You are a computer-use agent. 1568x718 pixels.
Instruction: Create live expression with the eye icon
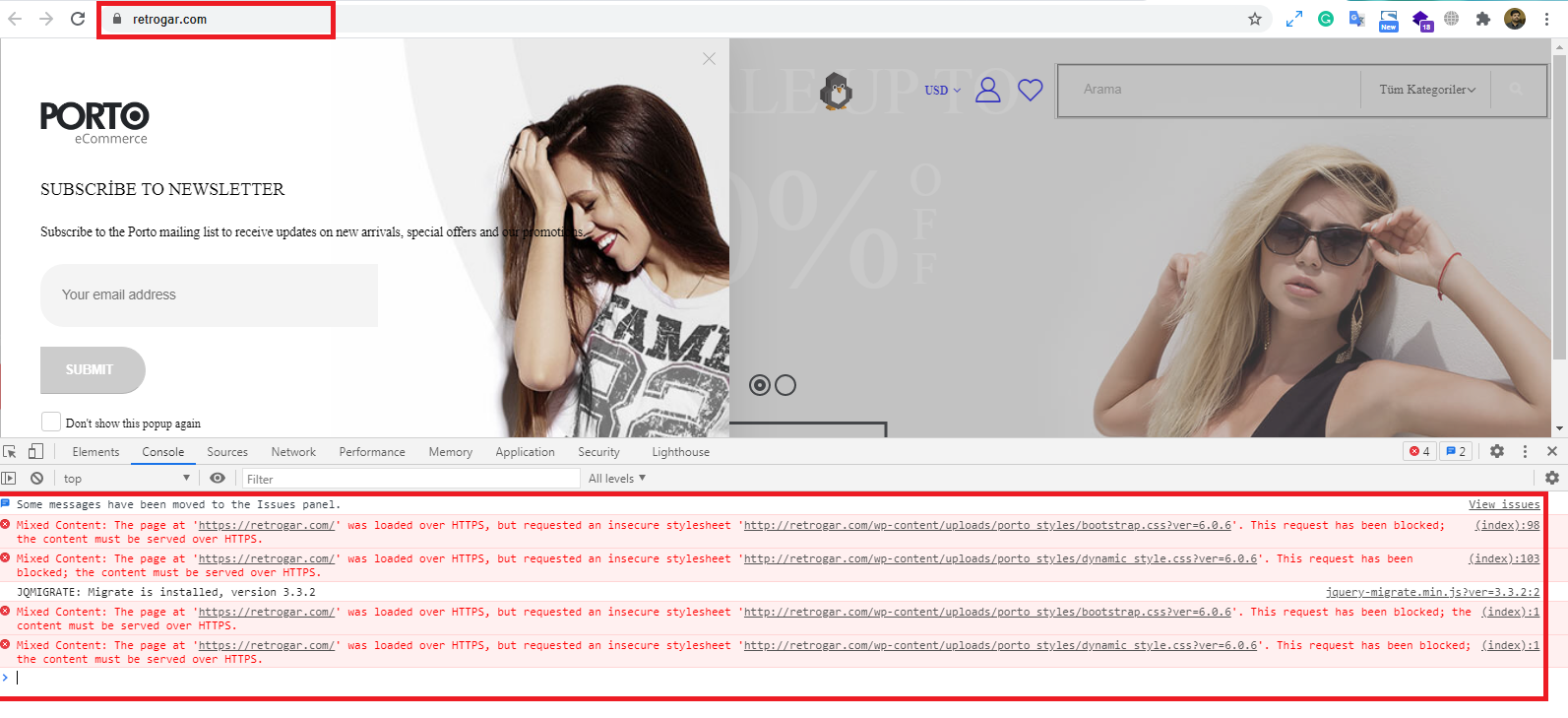point(218,478)
